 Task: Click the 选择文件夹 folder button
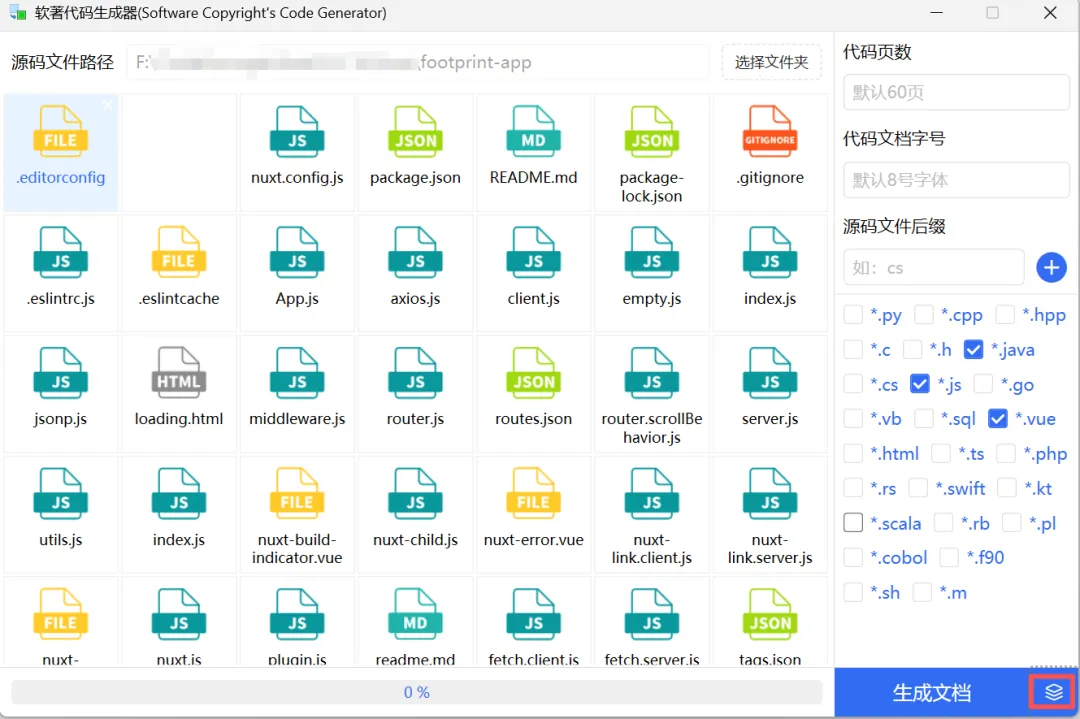click(x=771, y=63)
